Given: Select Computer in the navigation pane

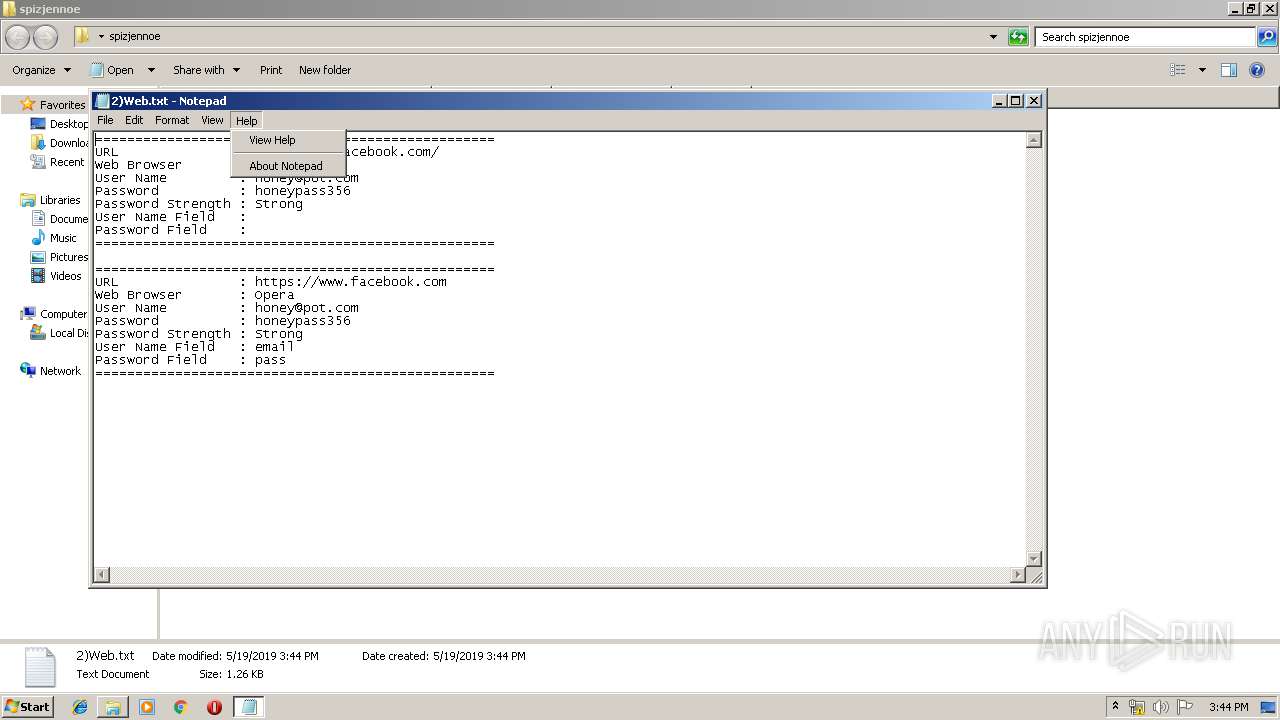Looking at the screenshot, I should click(54, 314).
